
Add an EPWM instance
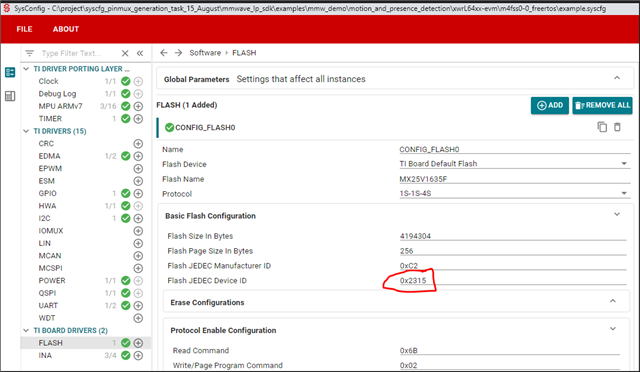point(138,169)
